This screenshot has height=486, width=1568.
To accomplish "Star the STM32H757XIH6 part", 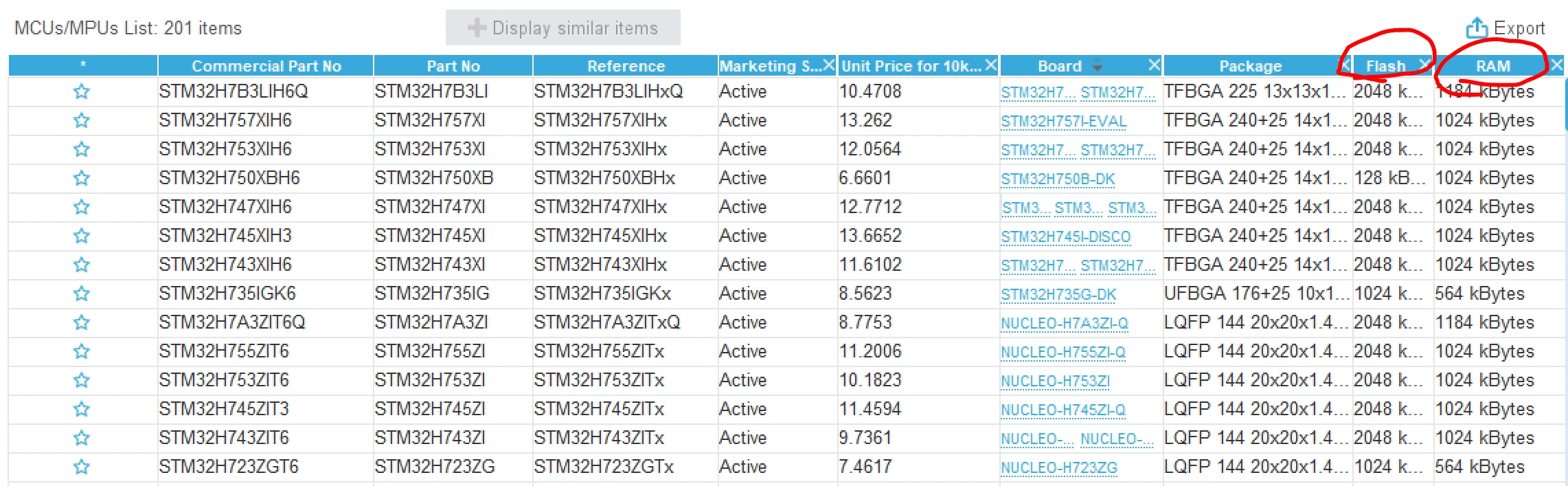I will [82, 120].
